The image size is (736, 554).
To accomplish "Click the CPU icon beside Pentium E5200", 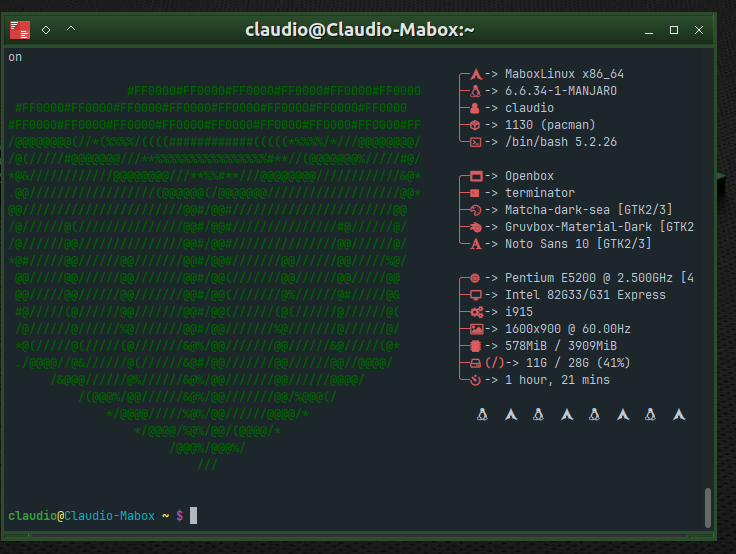I will coord(476,278).
